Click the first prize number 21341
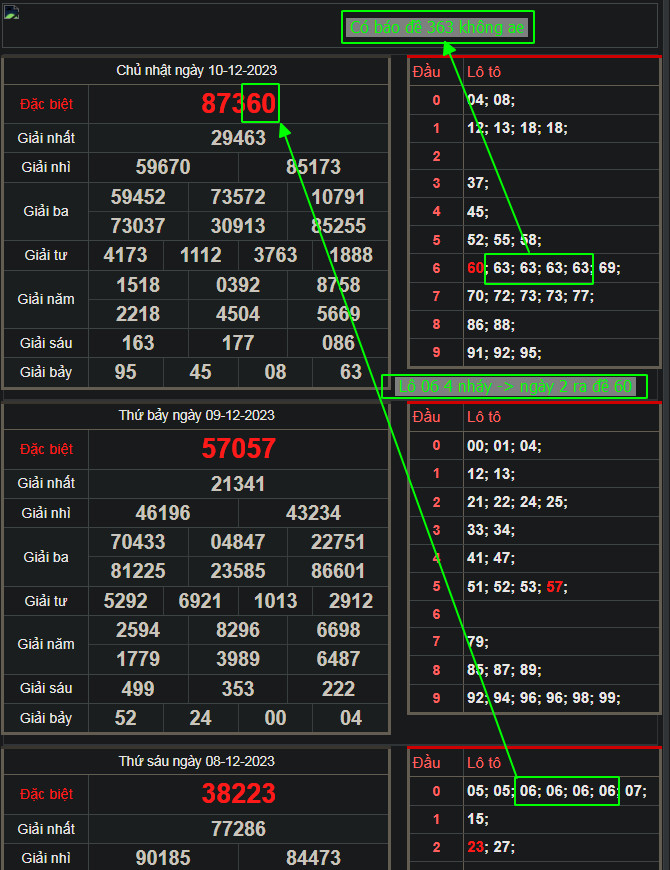Screen dimensions: 670x870 coord(238,484)
